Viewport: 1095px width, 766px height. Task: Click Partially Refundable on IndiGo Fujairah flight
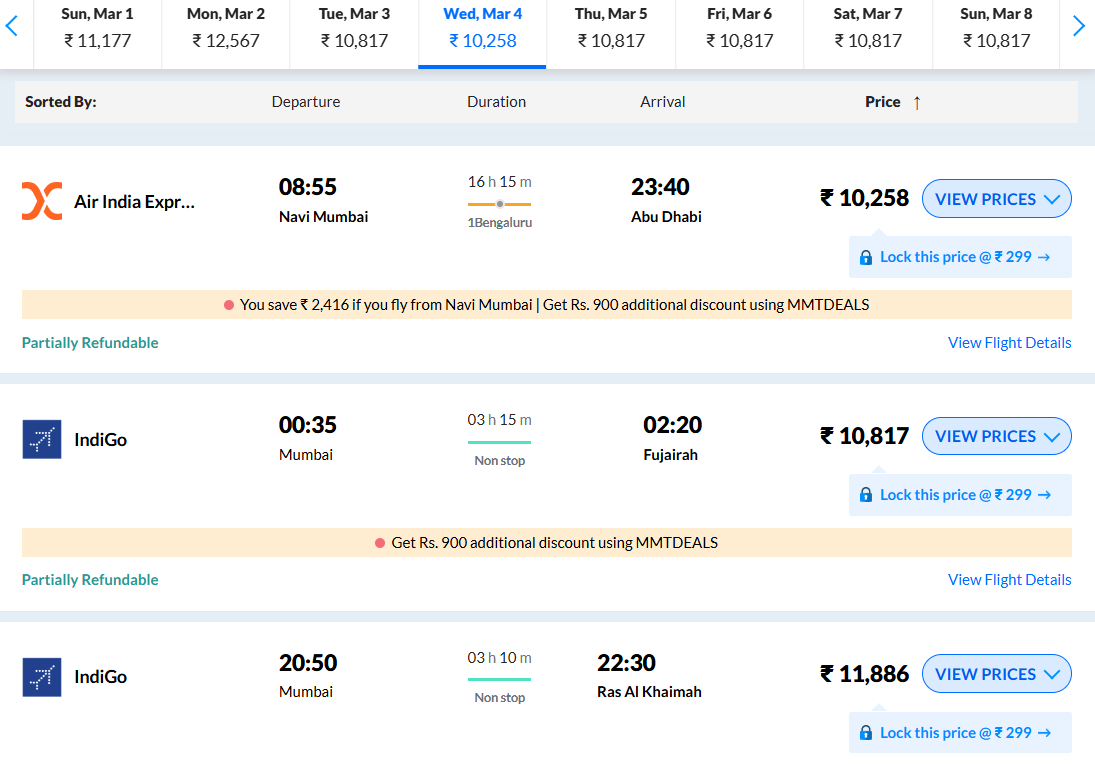click(x=90, y=580)
